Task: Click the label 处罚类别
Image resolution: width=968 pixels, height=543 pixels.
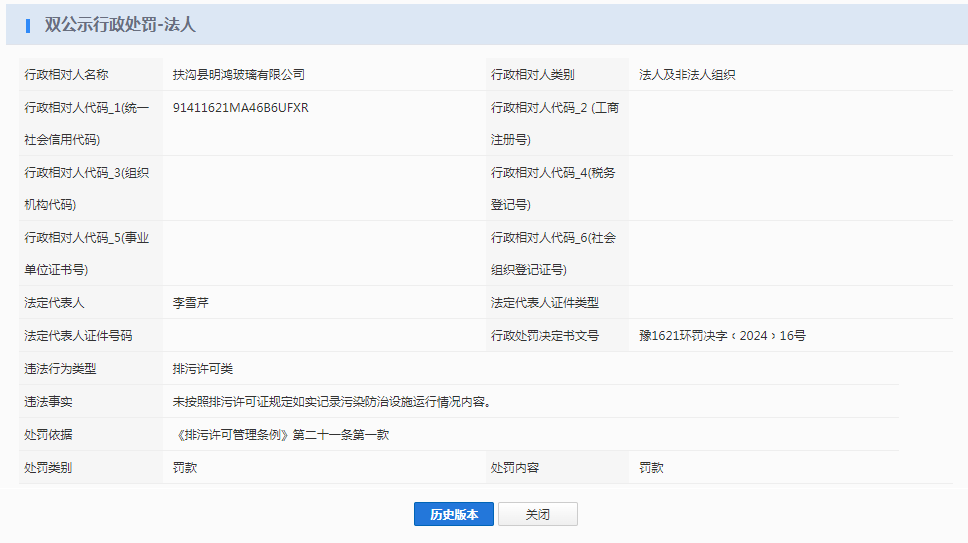Action: pos(48,468)
